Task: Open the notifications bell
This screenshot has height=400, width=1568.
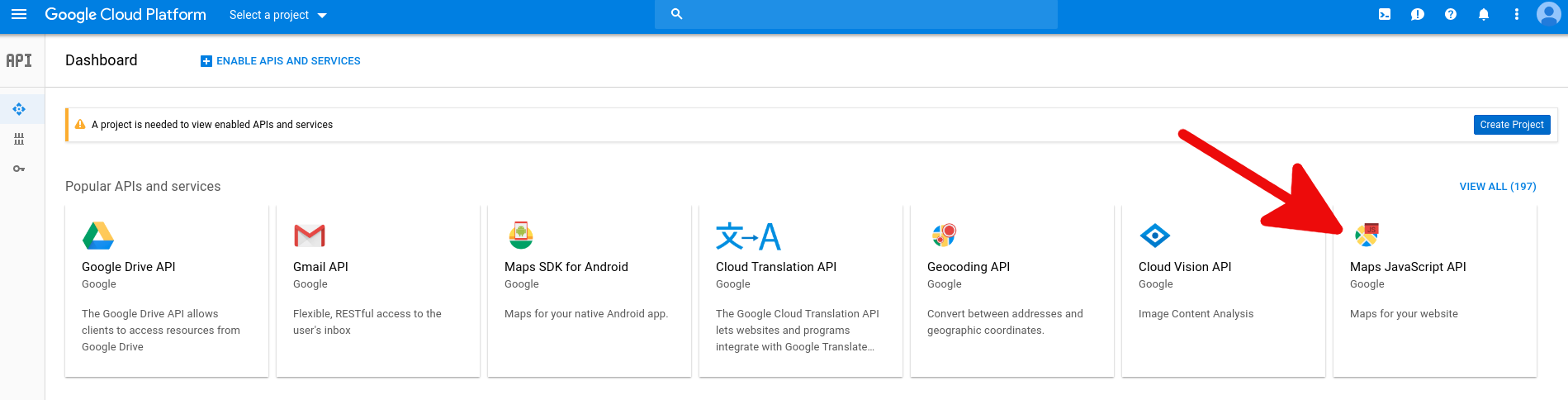Action: 1484,14
